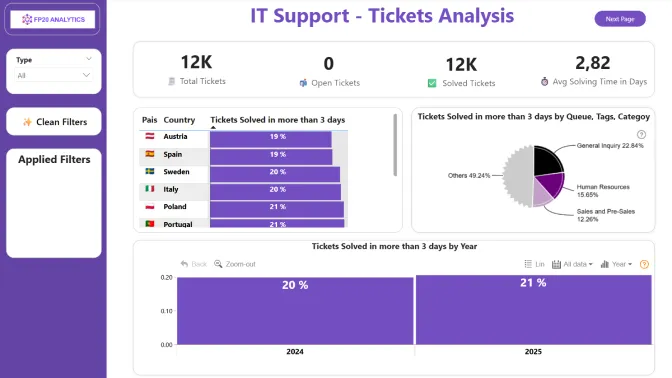Open the Year granularity dropdown
Image resolution: width=672 pixels, height=378 pixels.
tap(616, 264)
